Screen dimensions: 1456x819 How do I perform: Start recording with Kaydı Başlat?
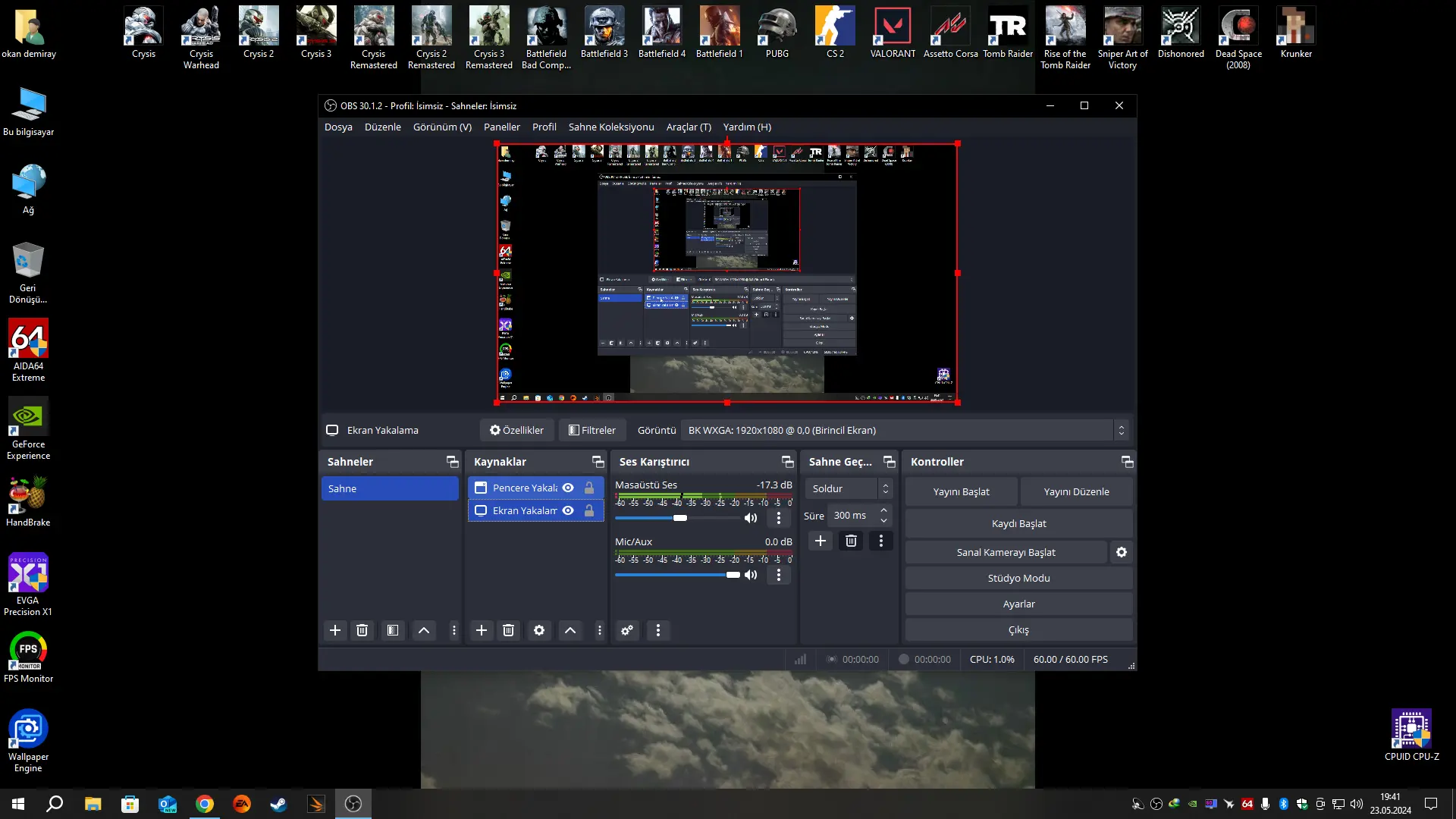(x=1018, y=523)
